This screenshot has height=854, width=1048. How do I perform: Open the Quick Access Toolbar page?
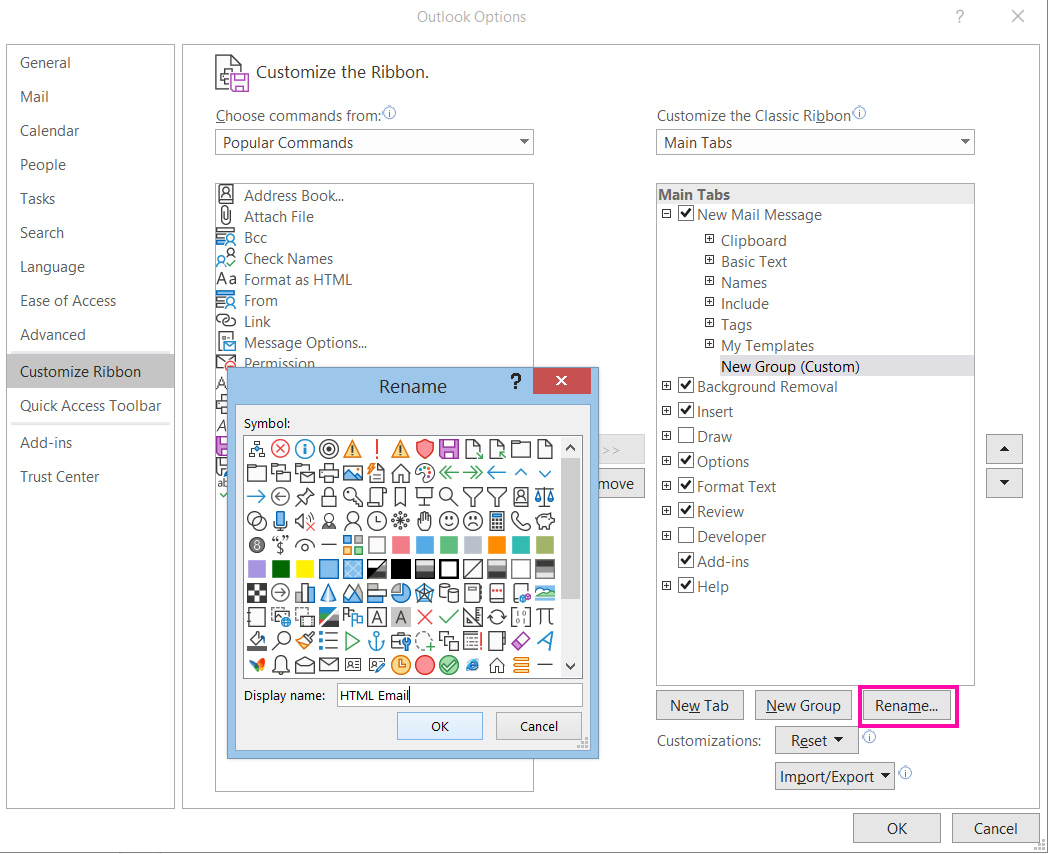pyautogui.click(x=90, y=406)
